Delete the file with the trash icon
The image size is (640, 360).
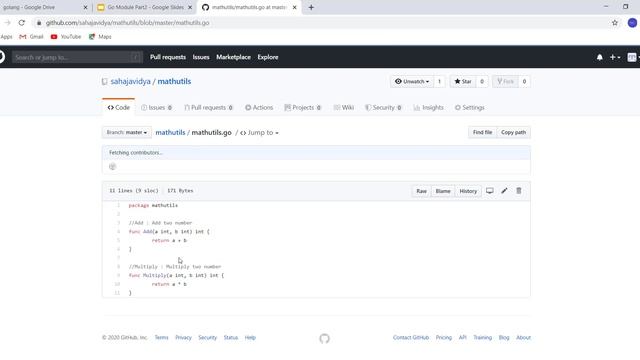519,191
